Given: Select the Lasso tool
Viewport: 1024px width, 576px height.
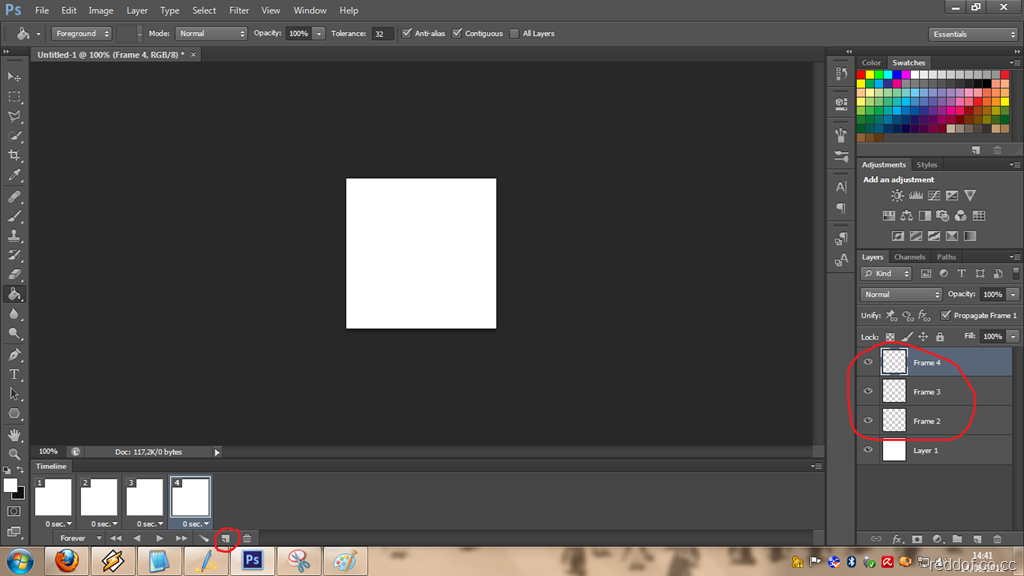Looking at the screenshot, I should (x=14, y=116).
